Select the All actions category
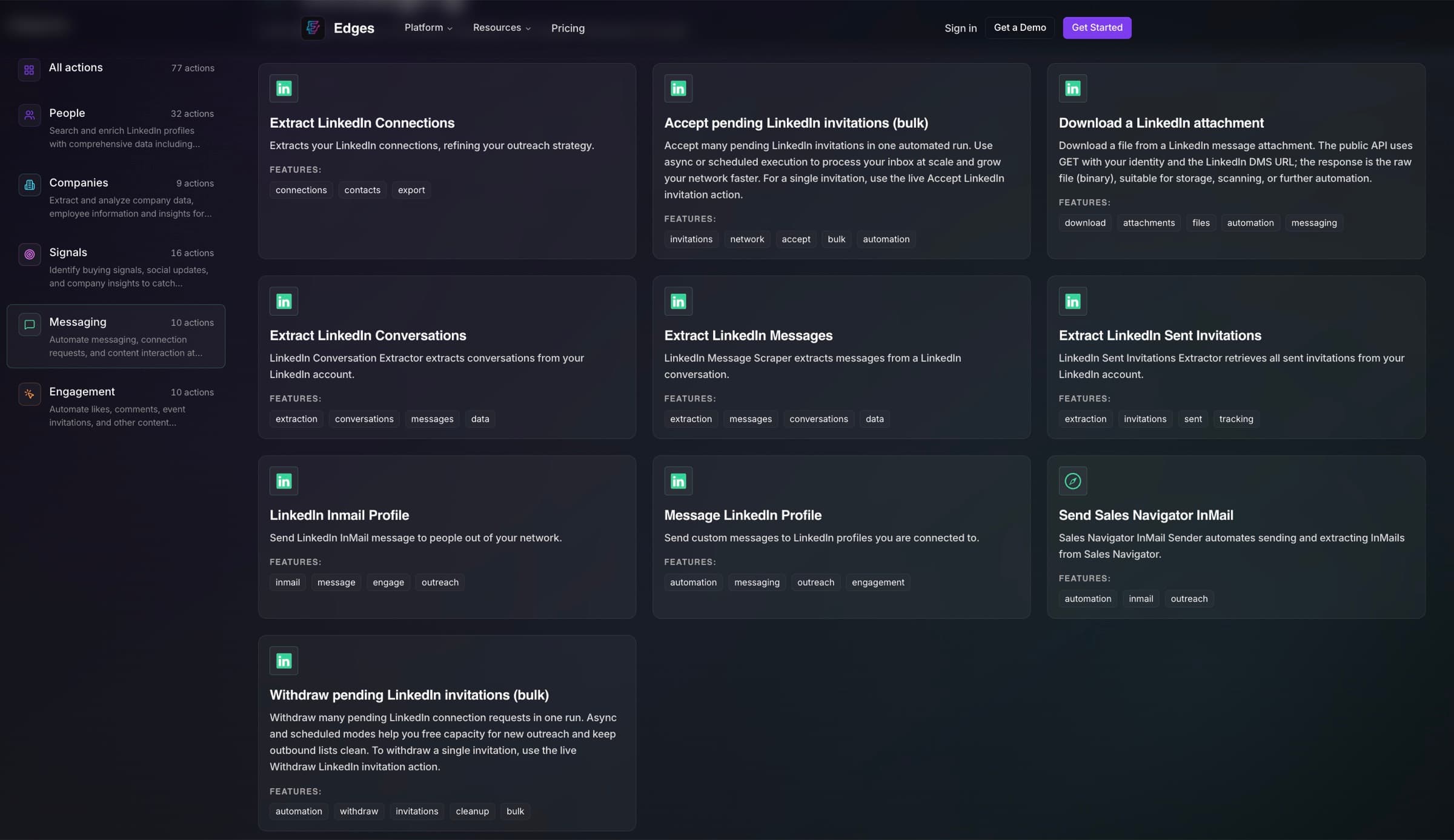The image size is (1454, 840). pos(116,70)
